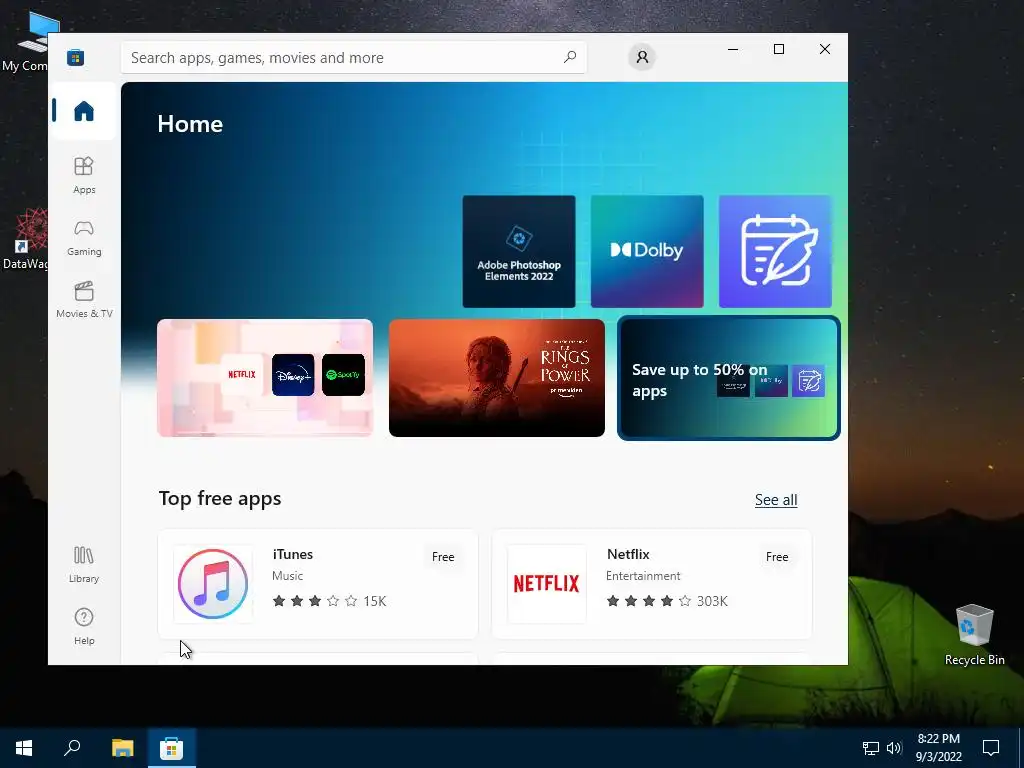Click the iTunes app title text
Viewport: 1024px width, 768px height.
coord(293,554)
